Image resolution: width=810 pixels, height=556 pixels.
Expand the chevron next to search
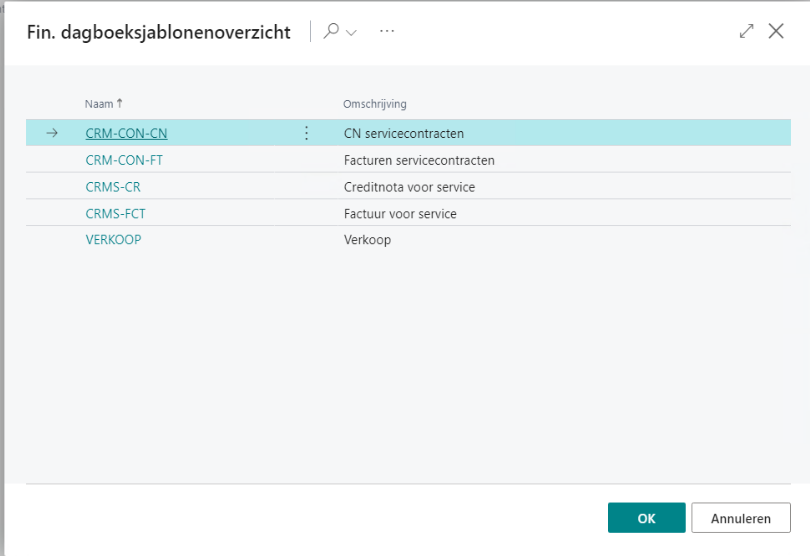point(351,33)
